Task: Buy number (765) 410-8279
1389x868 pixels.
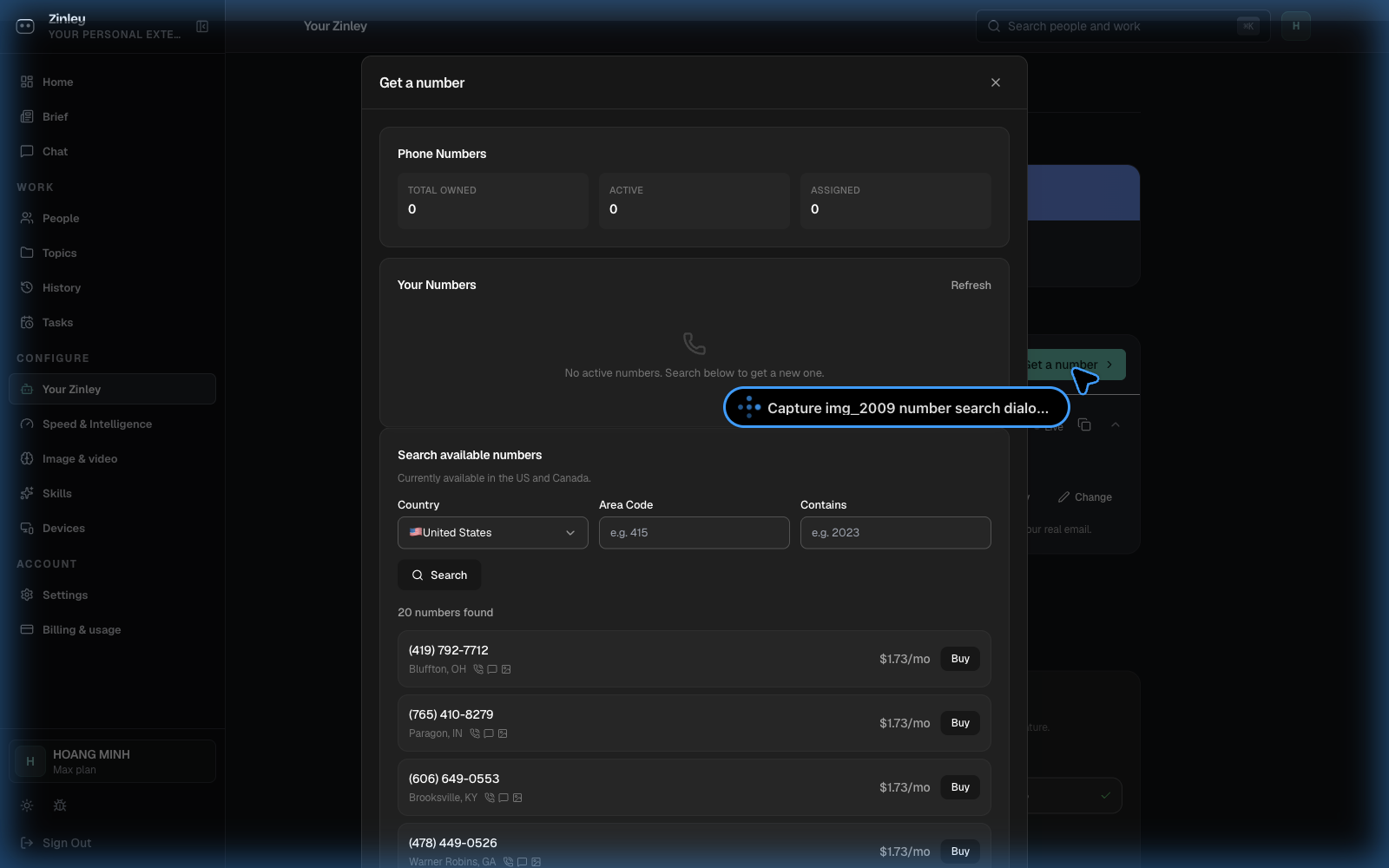Action: click(x=960, y=723)
